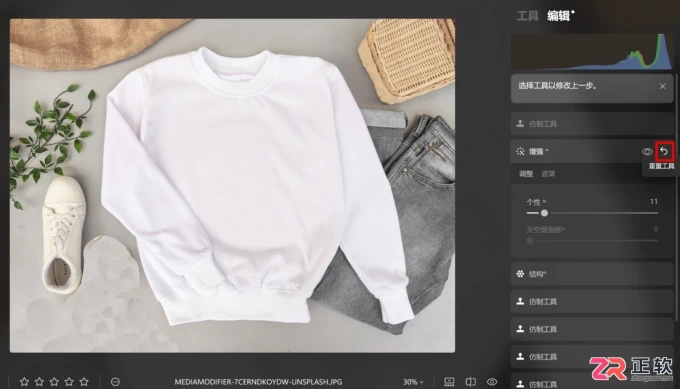Click the fit-to-screen monitor icon

coord(450,382)
